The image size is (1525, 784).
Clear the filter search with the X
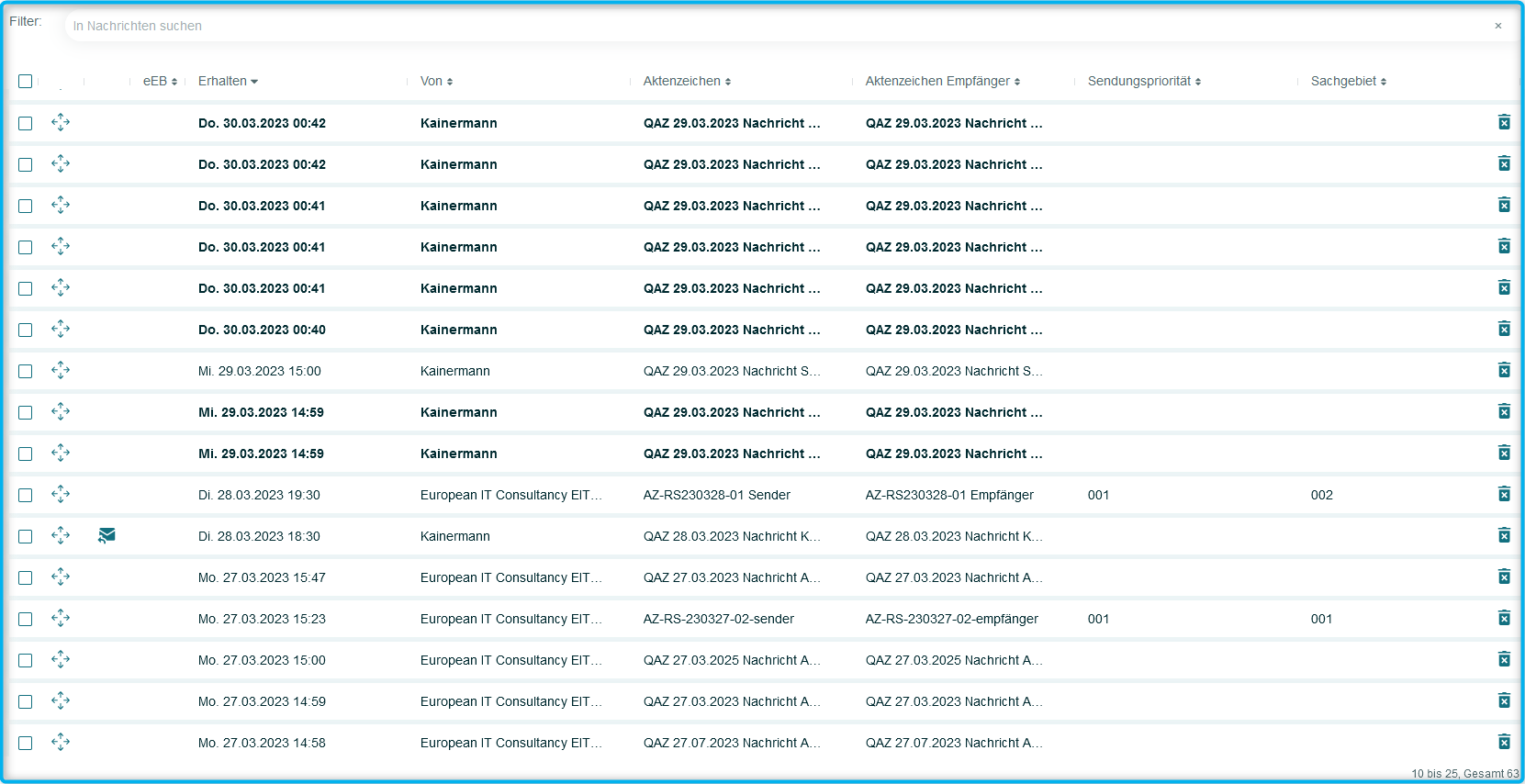click(1497, 26)
